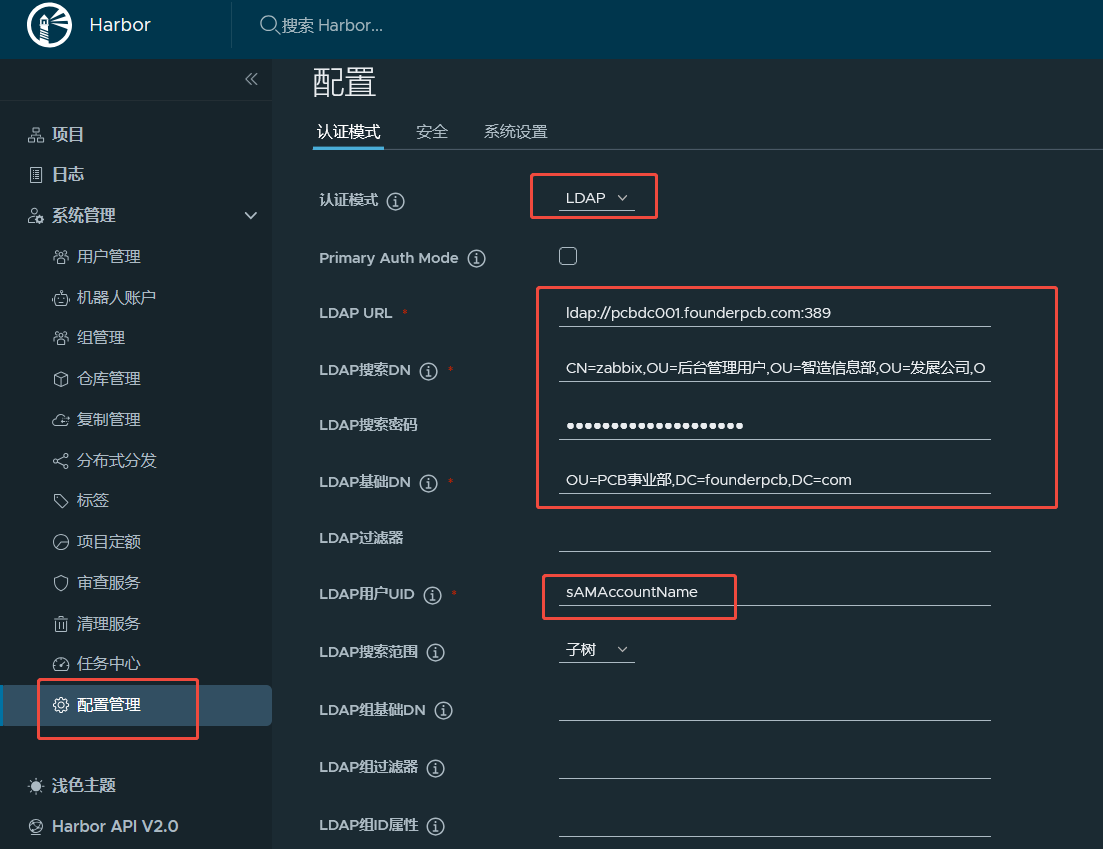This screenshot has width=1103, height=849.
Task: Show info tooltip for LDAP组ID属性
Action: pyautogui.click(x=435, y=826)
